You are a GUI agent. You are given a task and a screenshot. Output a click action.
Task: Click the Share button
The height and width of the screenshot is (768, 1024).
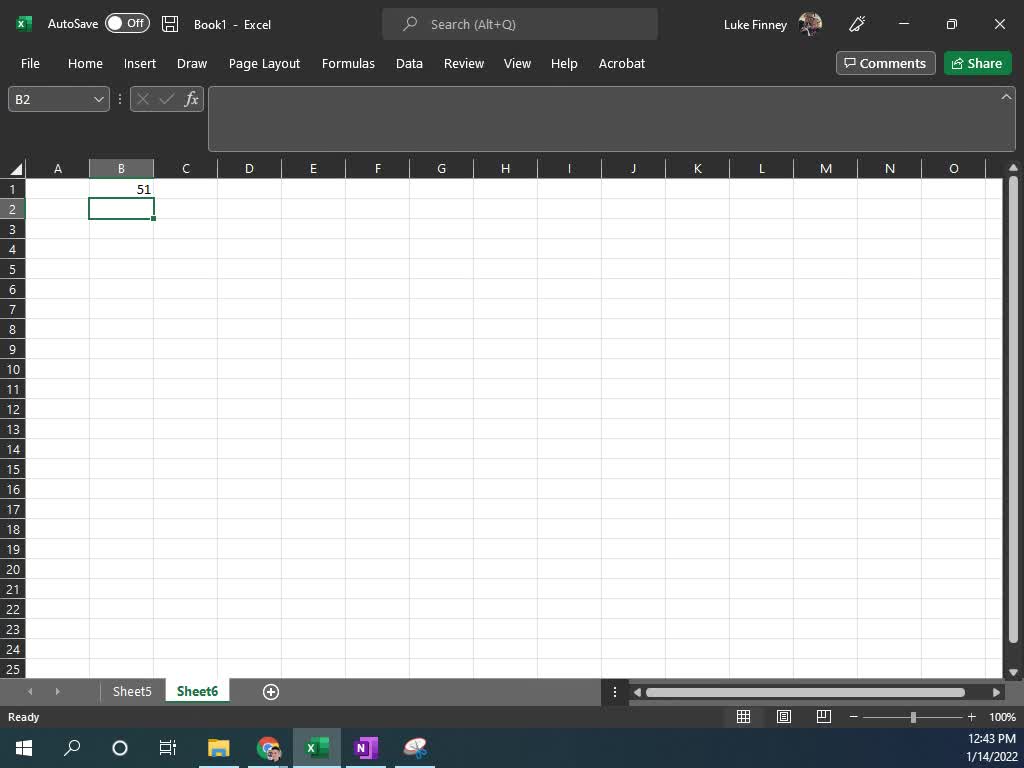[x=977, y=63]
